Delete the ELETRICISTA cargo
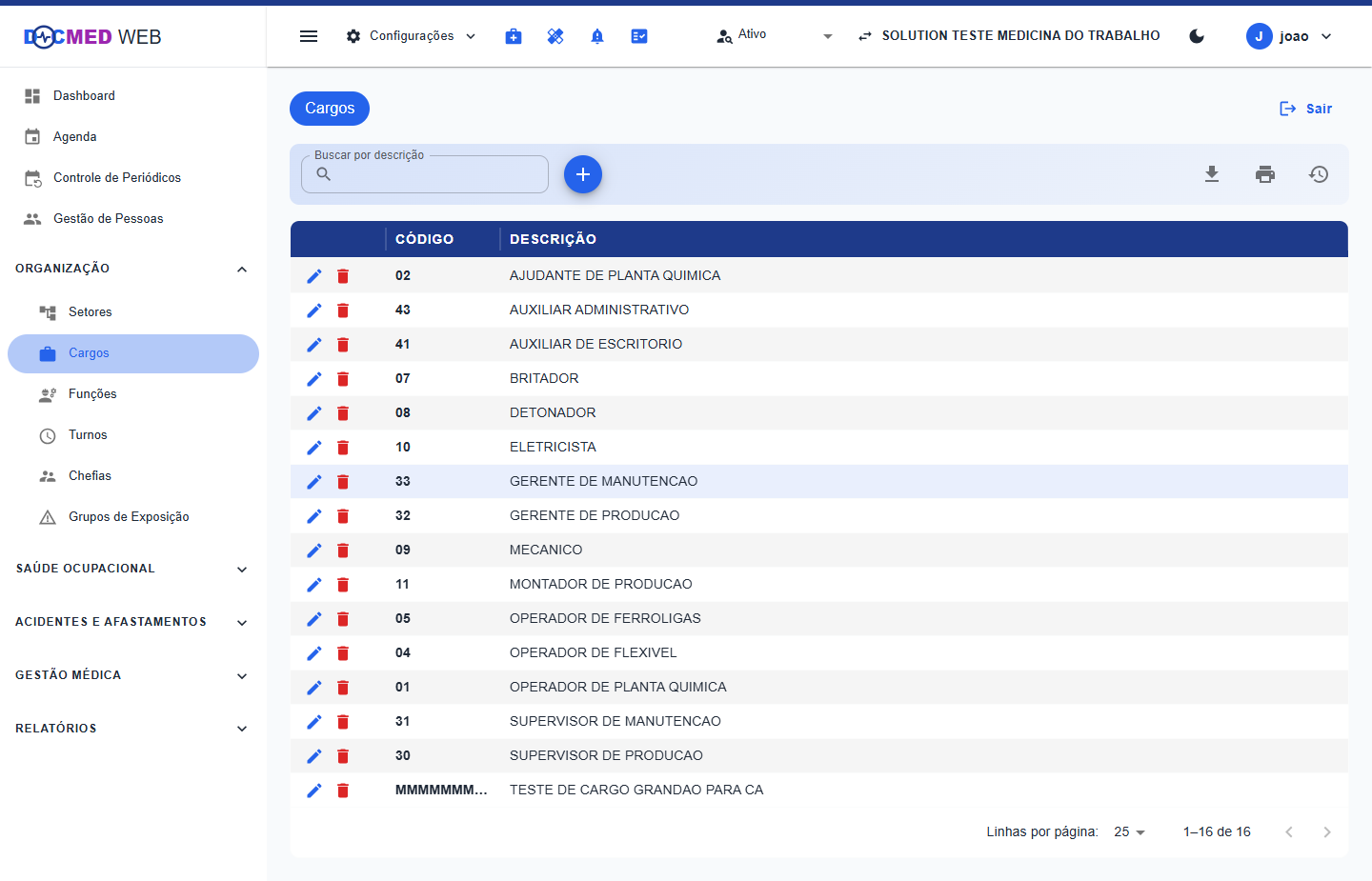The height and width of the screenshot is (881, 1372). point(343,448)
